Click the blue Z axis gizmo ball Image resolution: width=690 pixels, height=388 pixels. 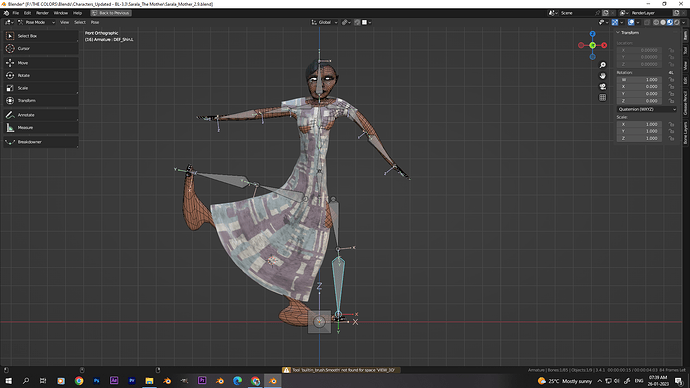pos(592,34)
